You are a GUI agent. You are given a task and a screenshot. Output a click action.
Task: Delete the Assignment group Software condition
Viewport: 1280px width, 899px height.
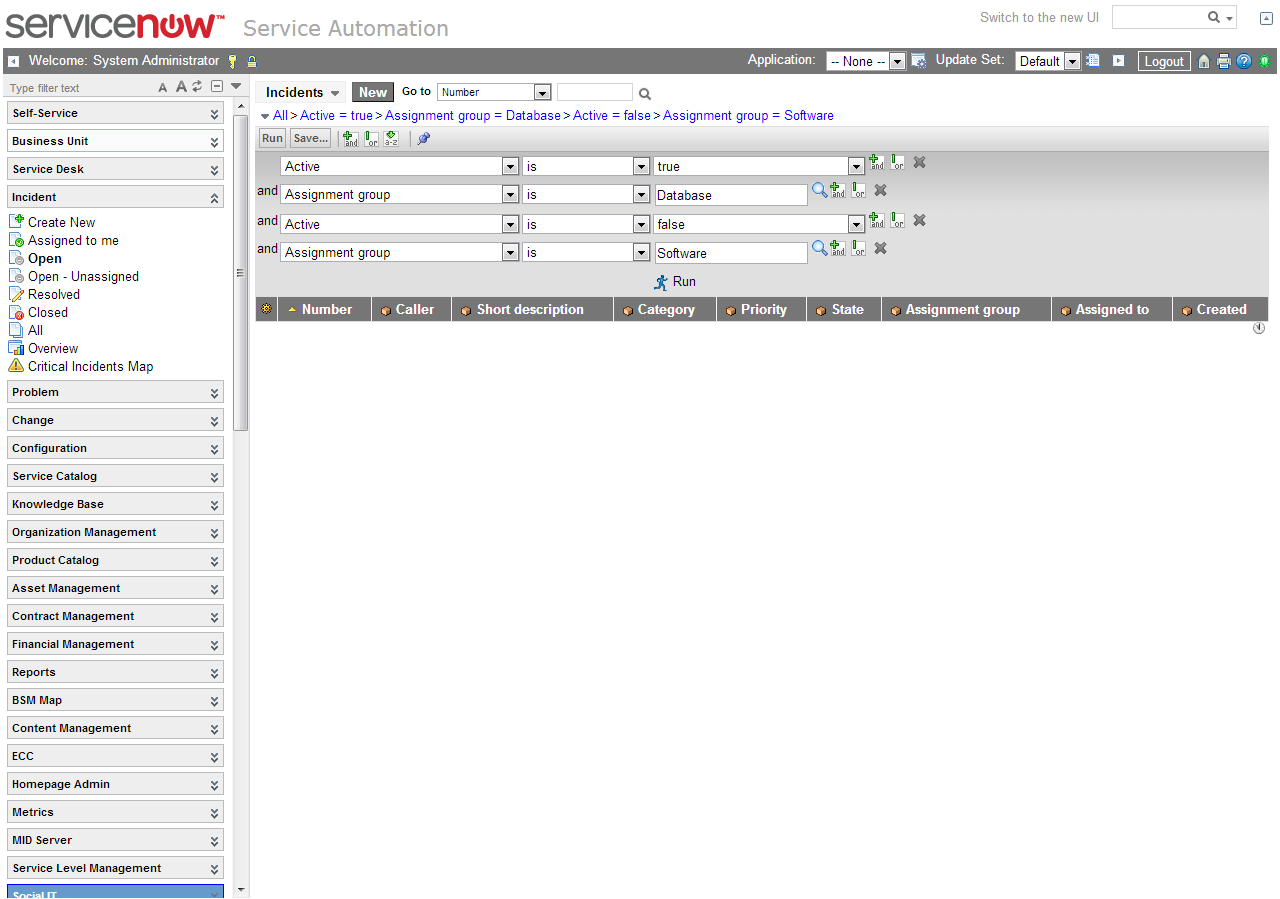point(880,248)
